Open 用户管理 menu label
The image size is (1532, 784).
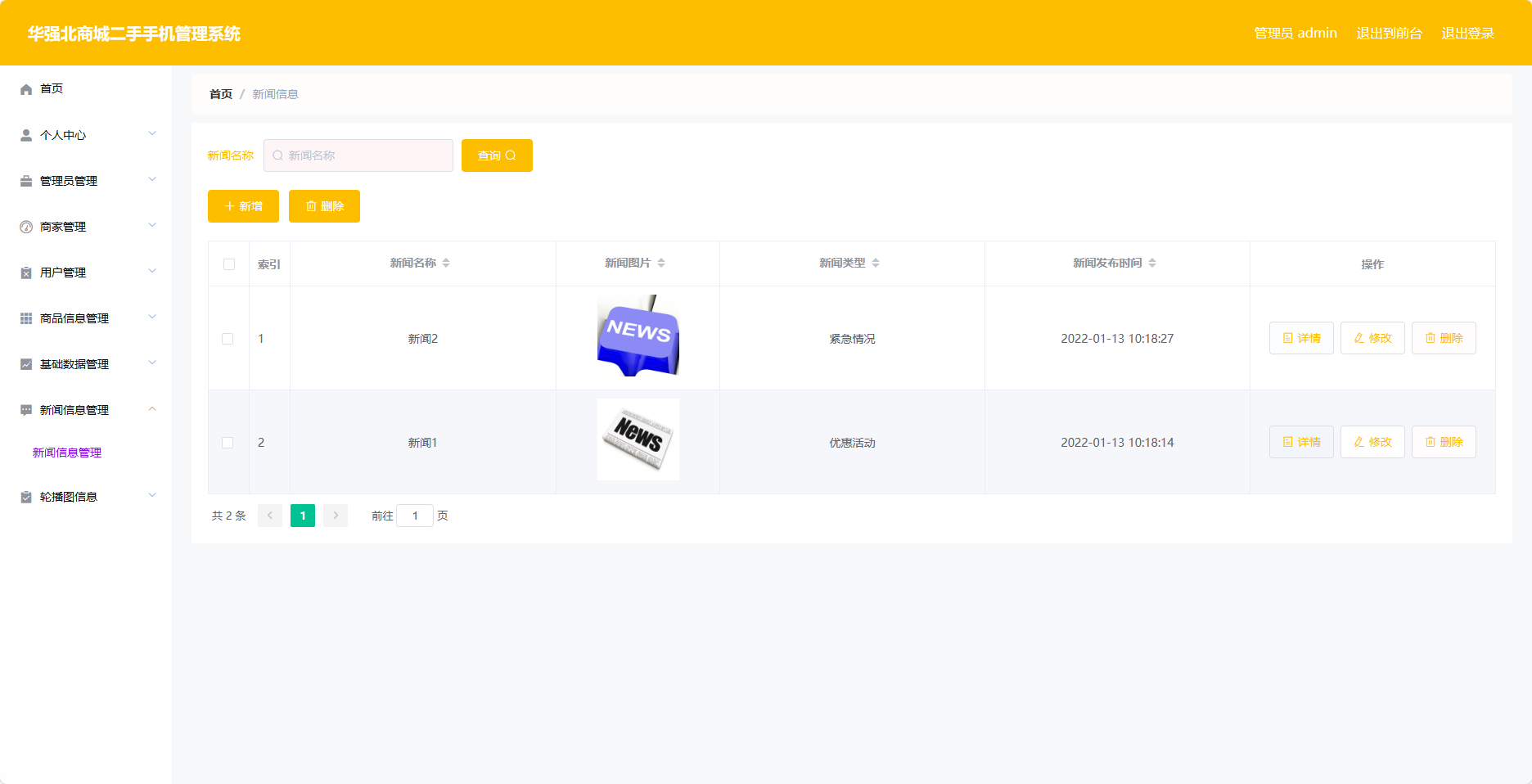click(x=63, y=273)
